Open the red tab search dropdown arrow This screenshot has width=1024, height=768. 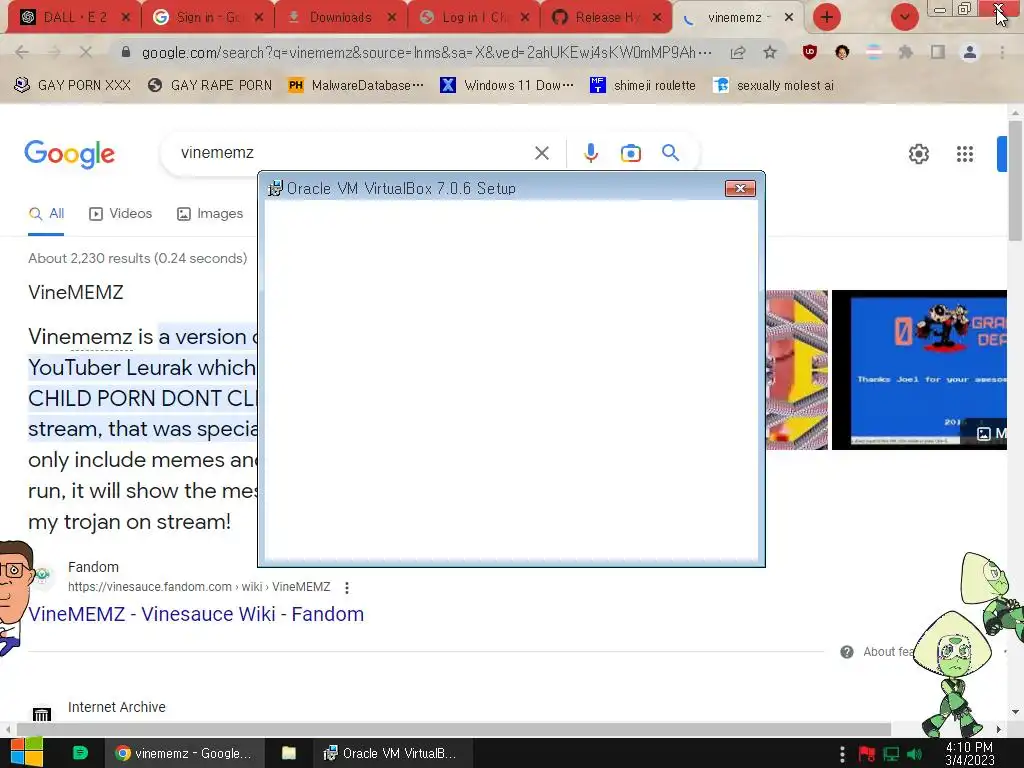coord(904,17)
